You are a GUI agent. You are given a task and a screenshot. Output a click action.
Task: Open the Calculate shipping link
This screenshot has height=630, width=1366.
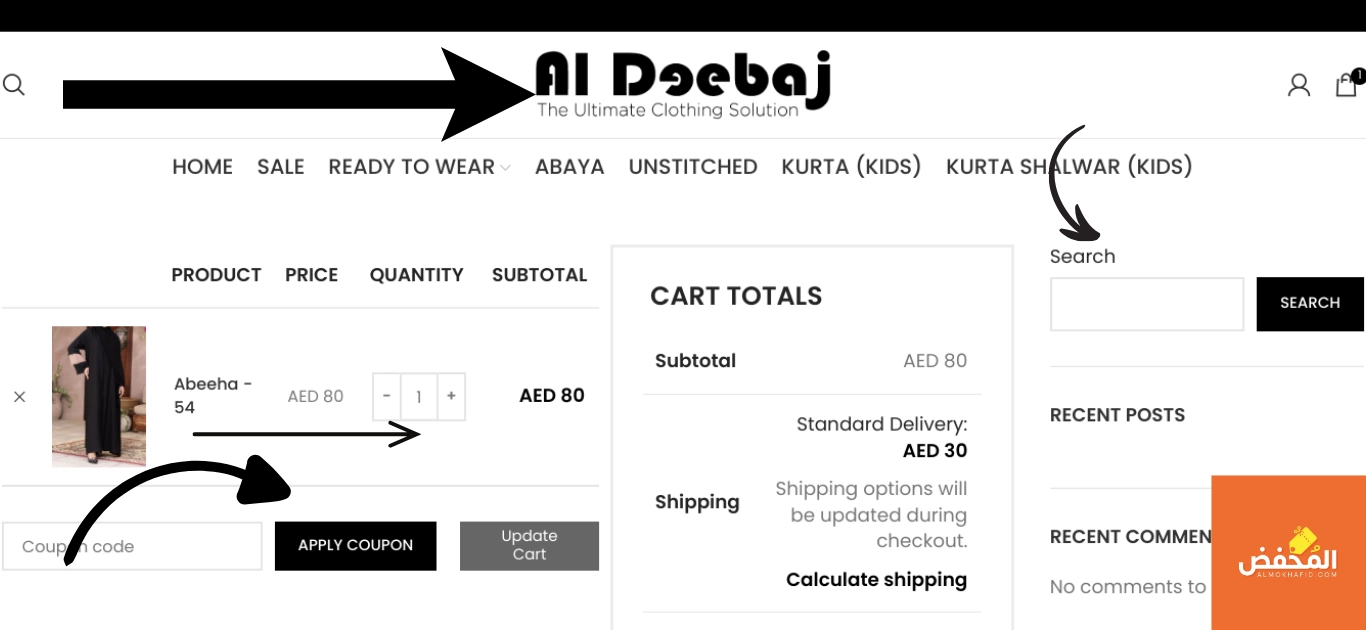[x=876, y=580]
